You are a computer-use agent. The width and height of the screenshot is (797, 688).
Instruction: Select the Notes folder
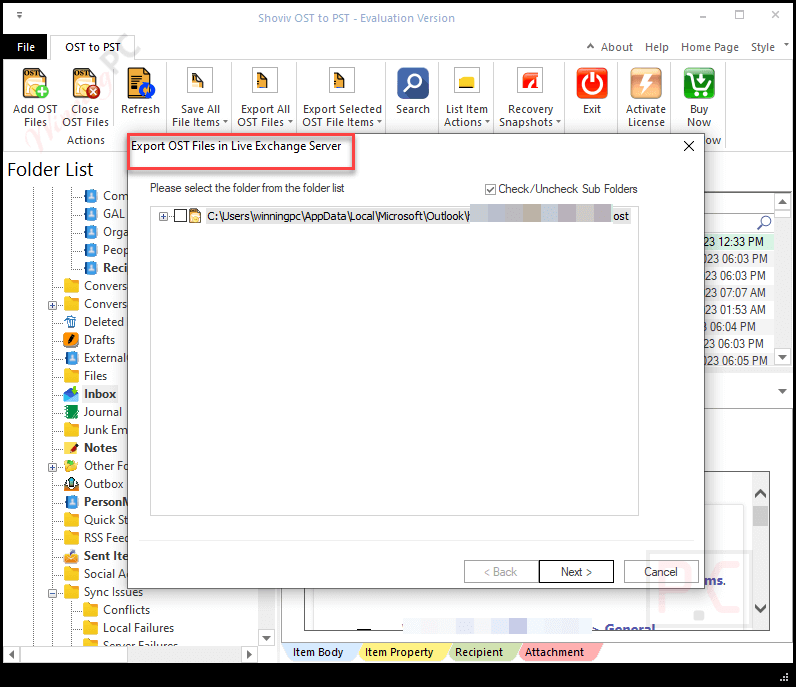101,448
